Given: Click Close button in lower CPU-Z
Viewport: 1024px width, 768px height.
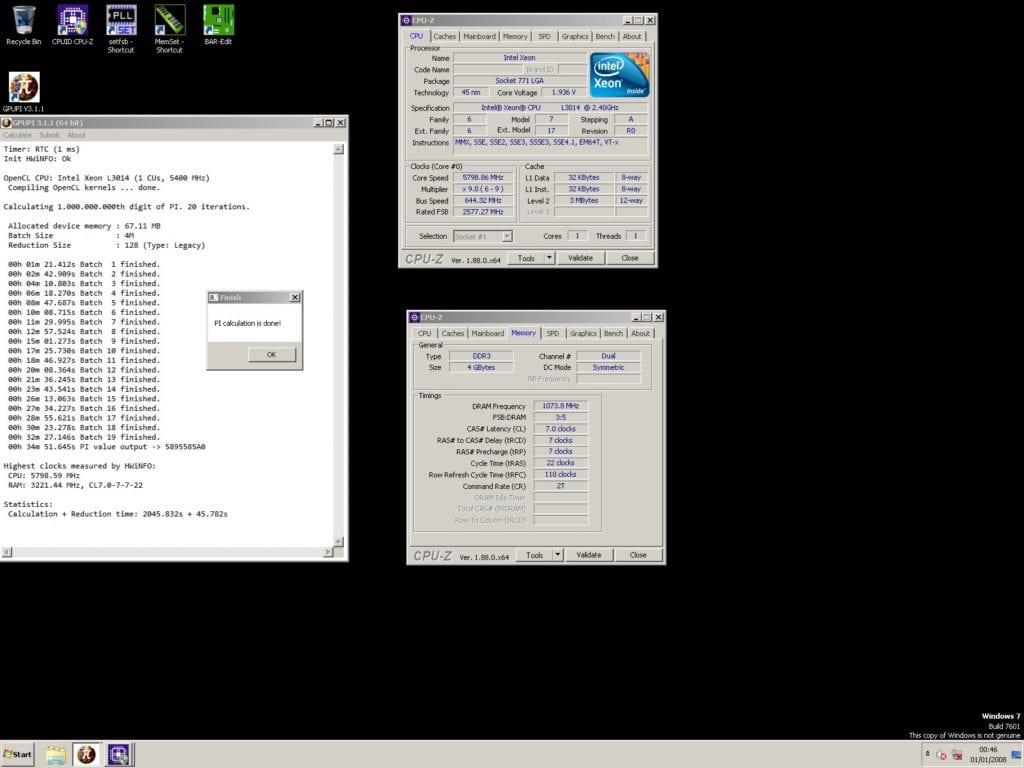Looking at the screenshot, I should point(638,555).
